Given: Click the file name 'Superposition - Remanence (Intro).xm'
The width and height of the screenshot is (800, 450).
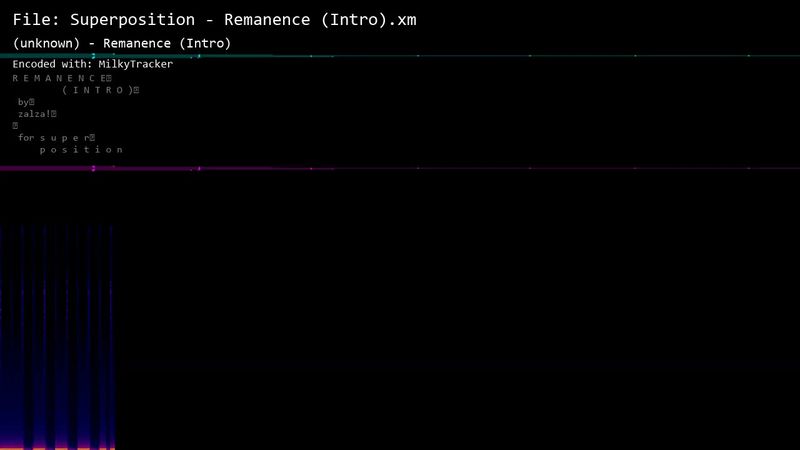Looking at the screenshot, I should [243, 20].
